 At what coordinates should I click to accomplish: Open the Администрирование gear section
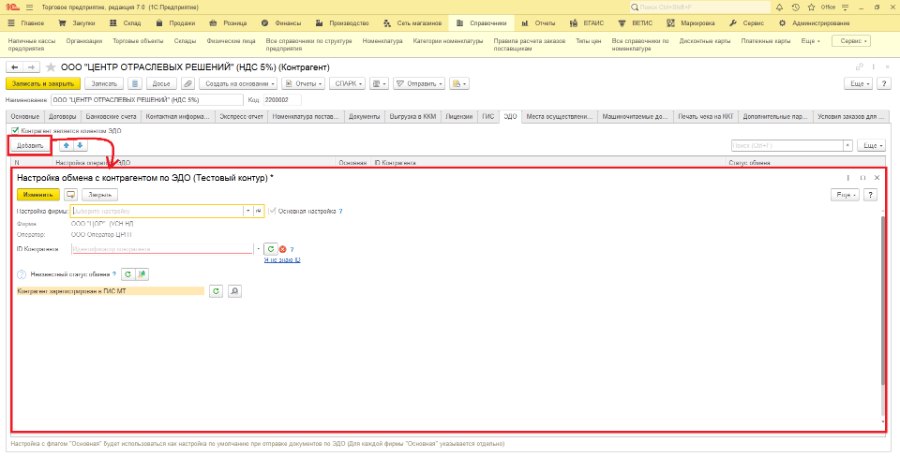coord(814,24)
